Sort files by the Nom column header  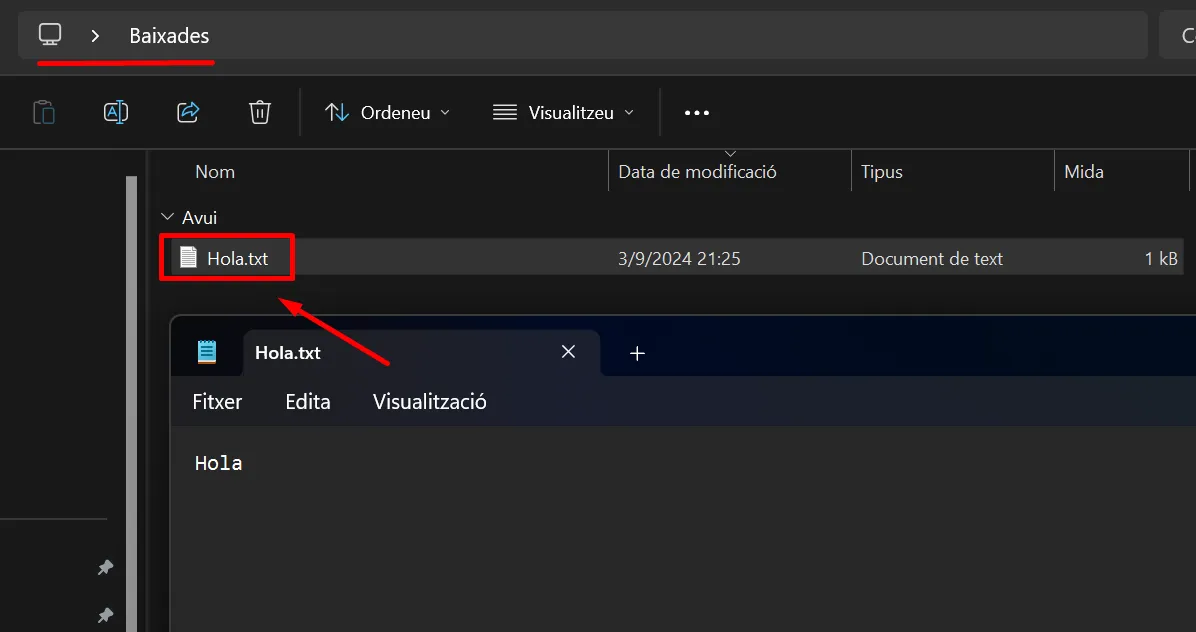[215, 172]
